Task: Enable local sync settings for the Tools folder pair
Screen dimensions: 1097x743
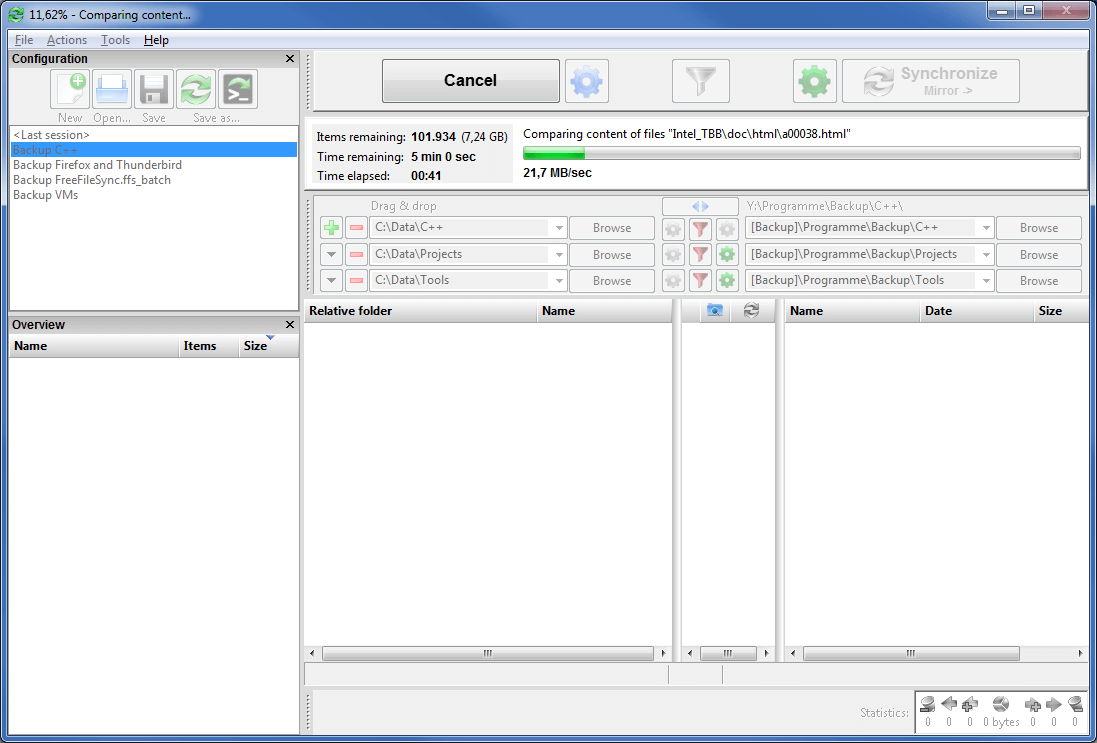Action: coord(727,280)
